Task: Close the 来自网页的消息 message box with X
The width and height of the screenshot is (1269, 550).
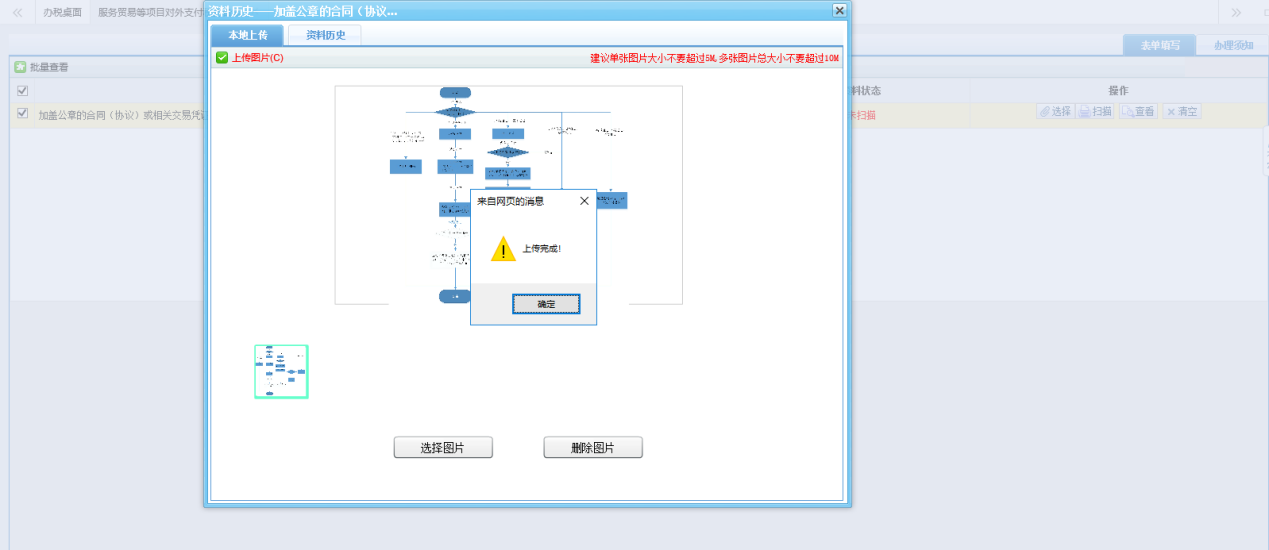Action: (x=584, y=201)
